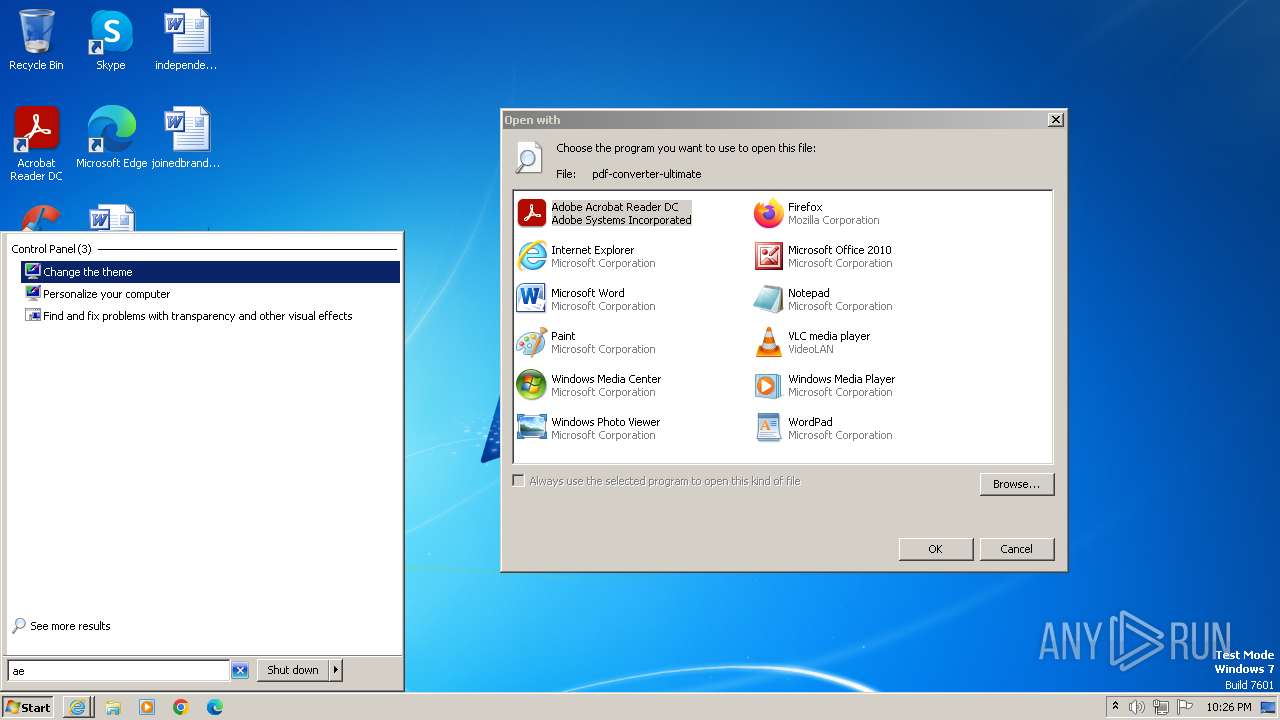Show hidden tray icons arrow
Screen dimensions: 1280x720
[x=1115, y=707]
